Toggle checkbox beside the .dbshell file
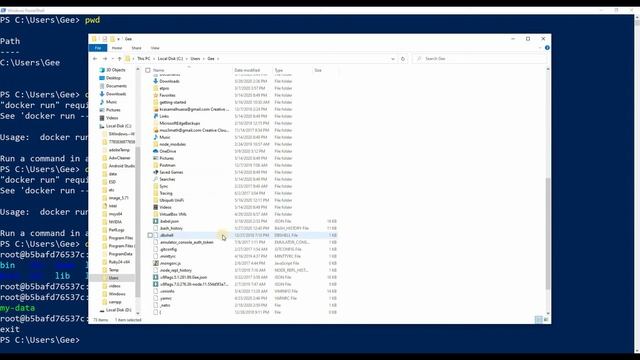The image size is (640, 360). tap(150, 236)
